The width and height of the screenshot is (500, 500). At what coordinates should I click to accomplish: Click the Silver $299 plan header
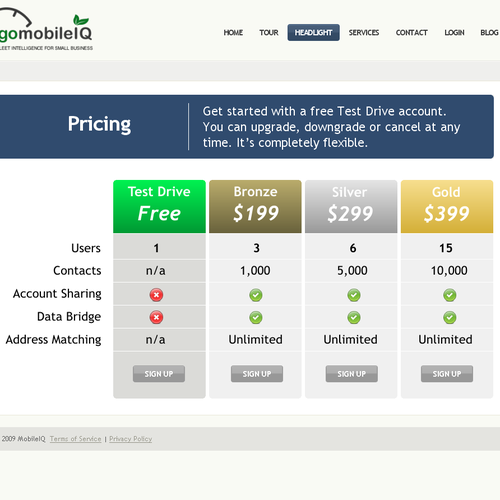[x=351, y=206]
